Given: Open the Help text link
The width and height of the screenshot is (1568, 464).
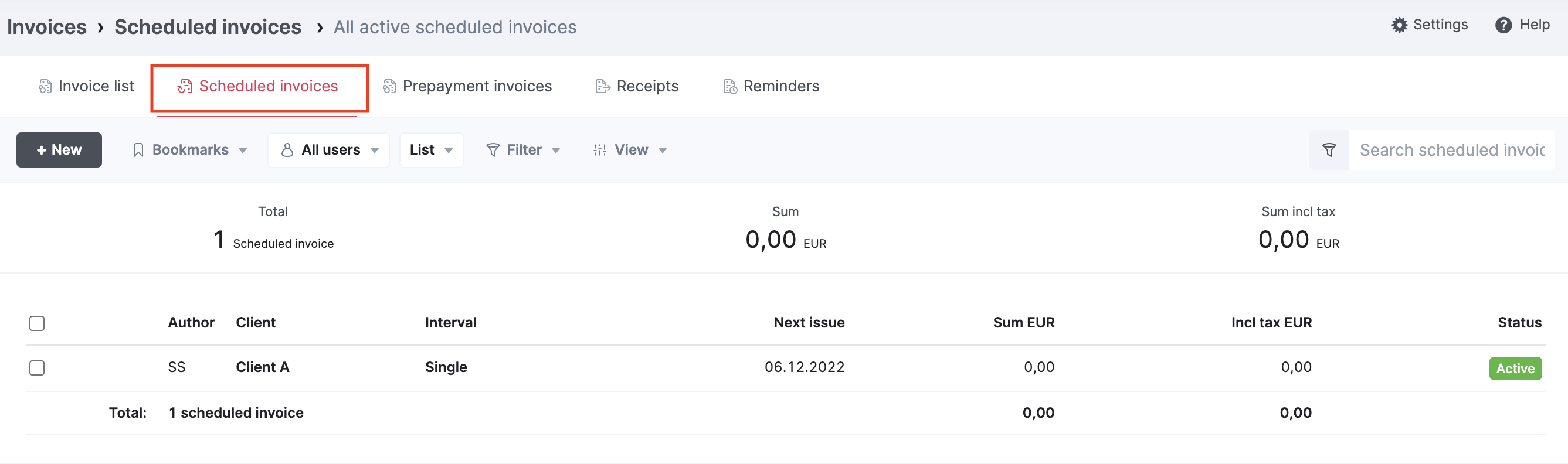Looking at the screenshot, I should 1535,25.
